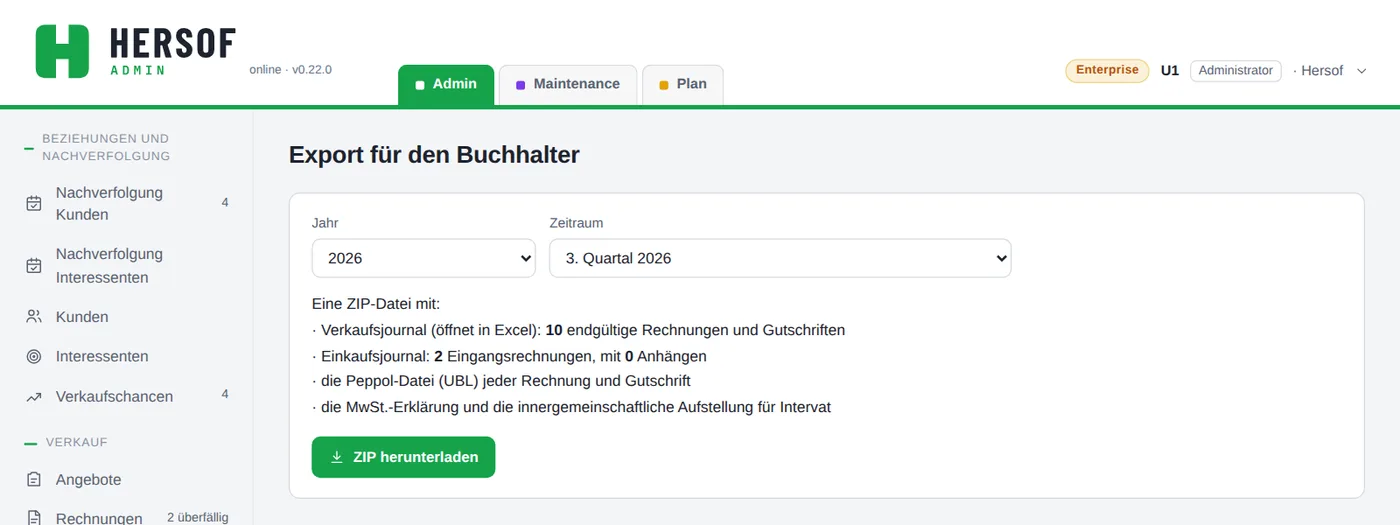Click the Interessenten target icon
1400x525 pixels.
point(34,356)
